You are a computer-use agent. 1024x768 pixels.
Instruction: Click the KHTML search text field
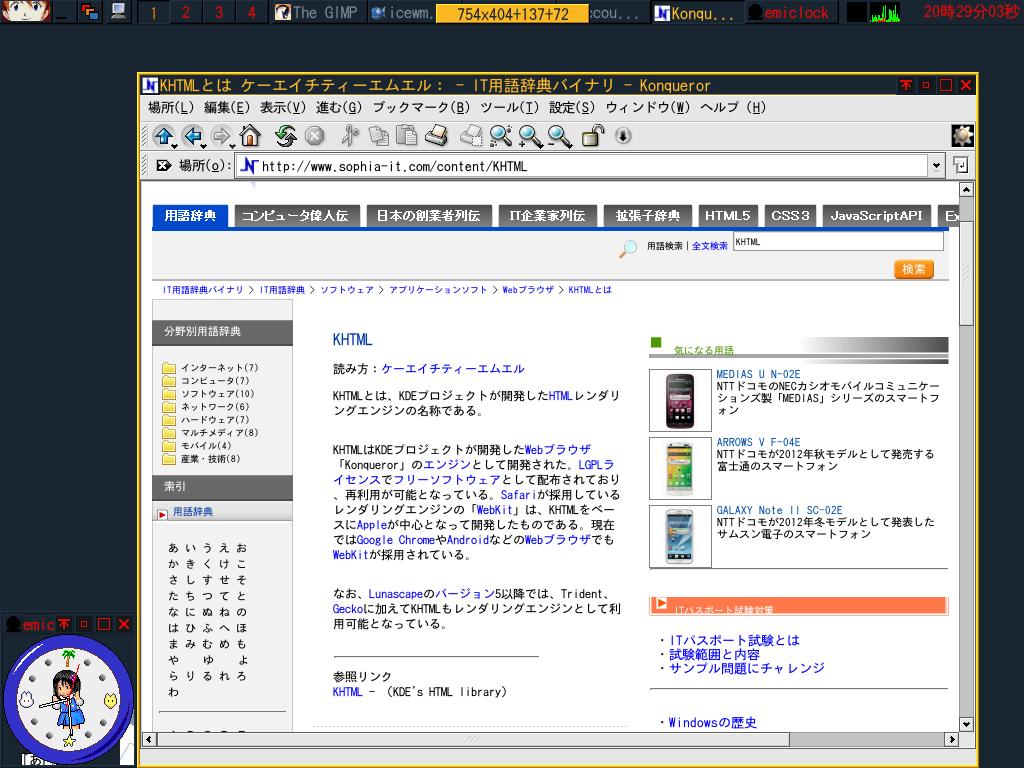tap(837, 242)
